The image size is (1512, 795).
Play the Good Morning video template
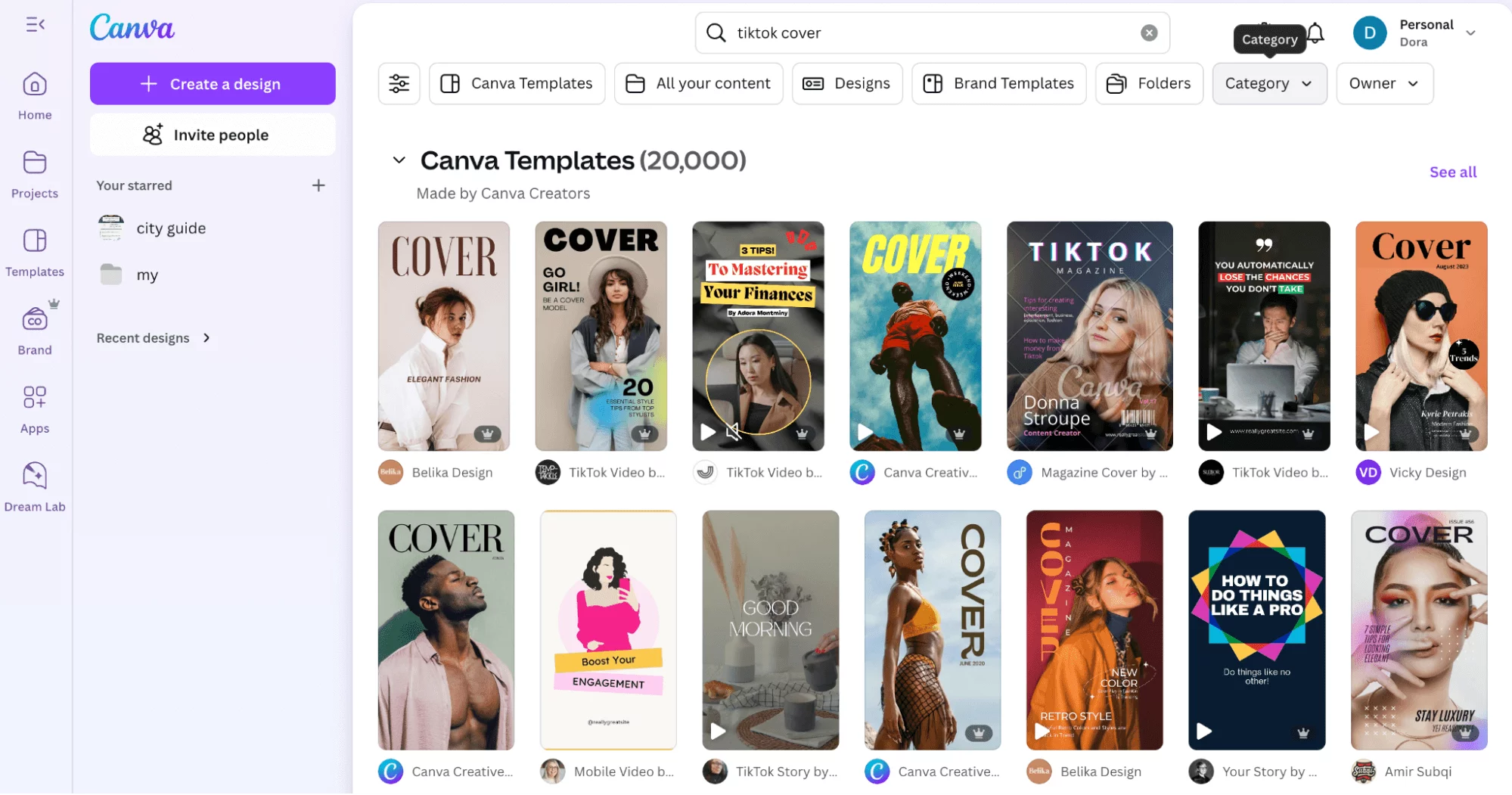718,731
